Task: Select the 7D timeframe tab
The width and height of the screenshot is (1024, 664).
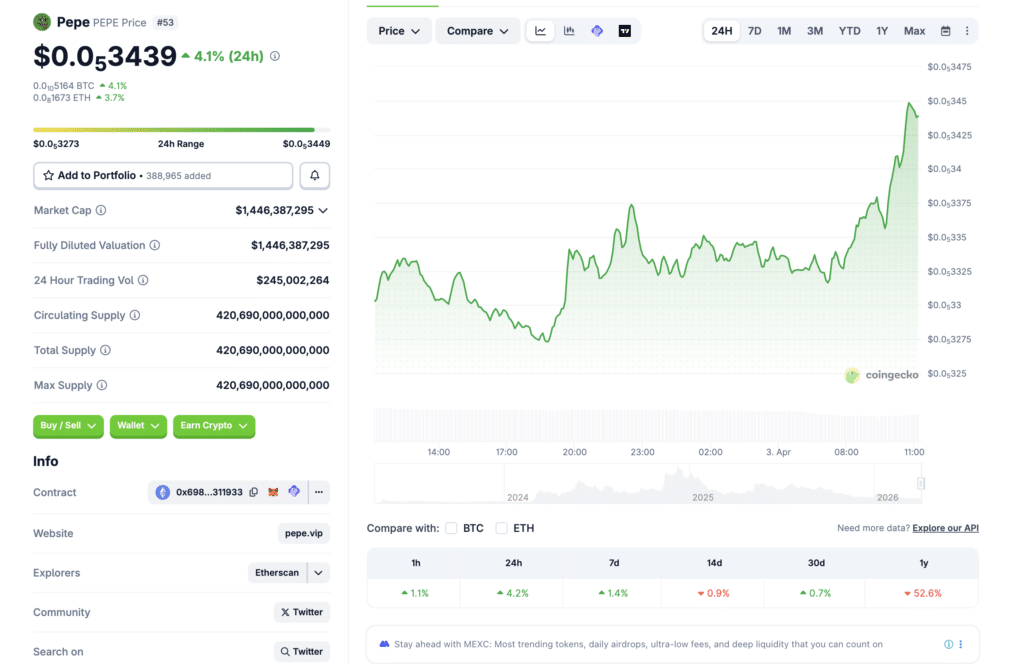Action: tap(754, 31)
